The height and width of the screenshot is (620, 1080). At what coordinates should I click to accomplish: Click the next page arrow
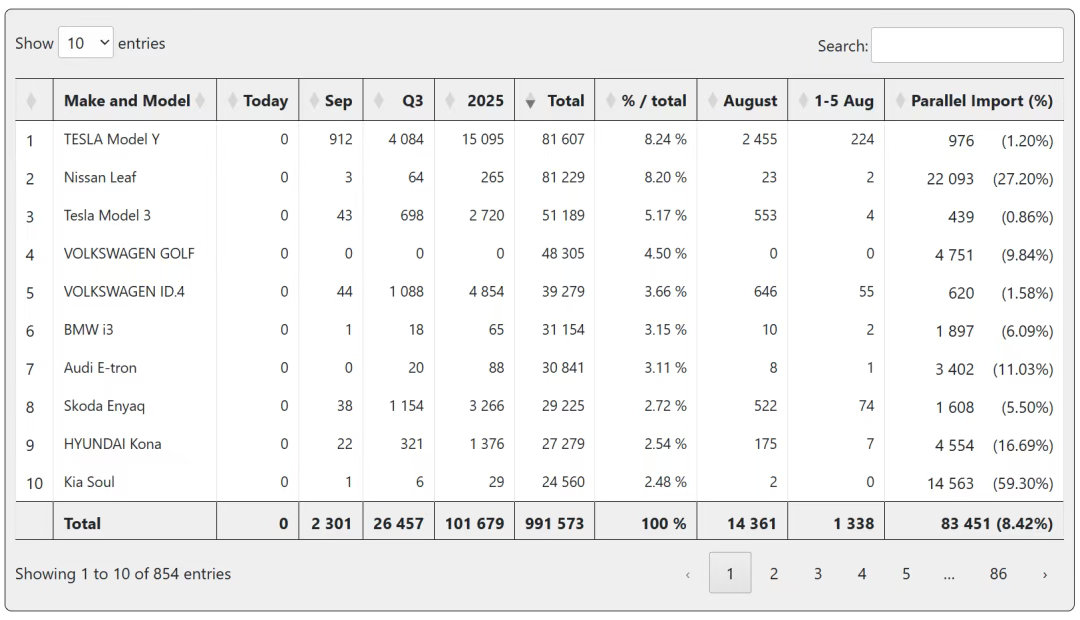point(1045,574)
